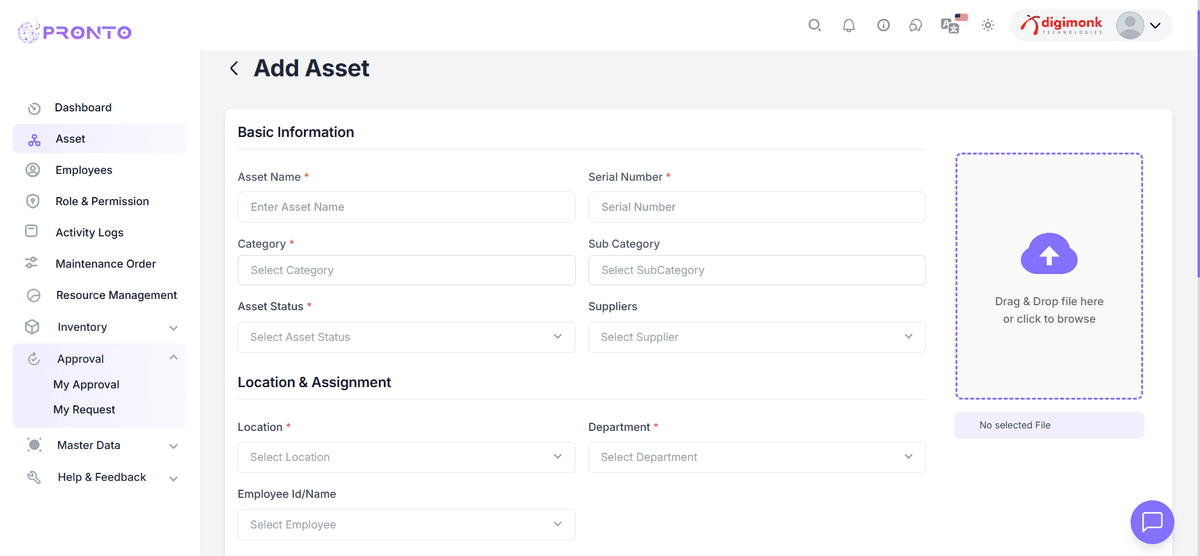Screen dimensions: 1200x556
Task: Open My Request submenu link
Action: coord(84,409)
